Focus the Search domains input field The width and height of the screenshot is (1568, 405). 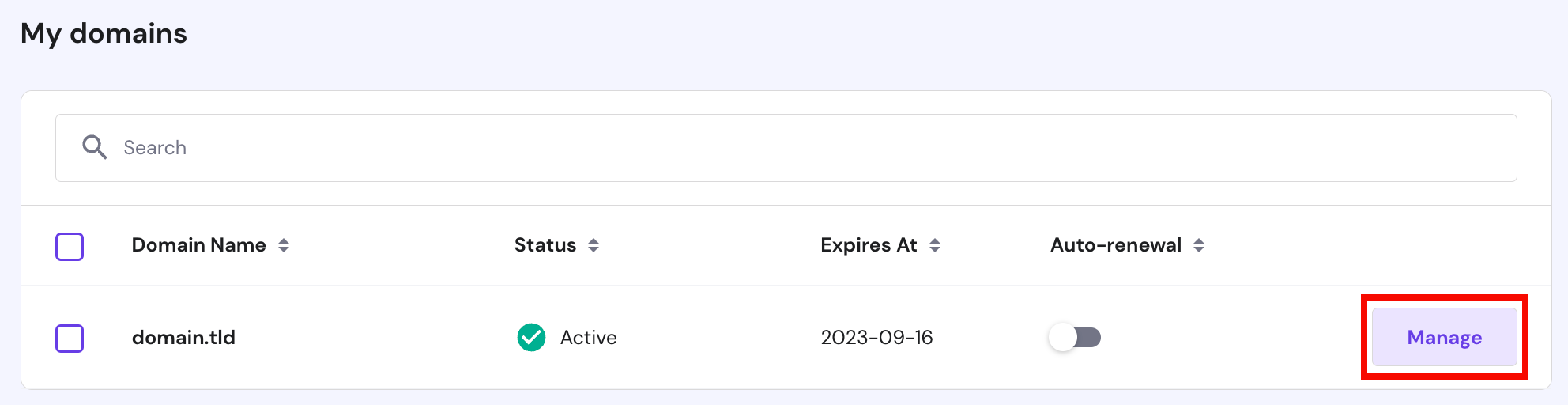click(x=790, y=148)
